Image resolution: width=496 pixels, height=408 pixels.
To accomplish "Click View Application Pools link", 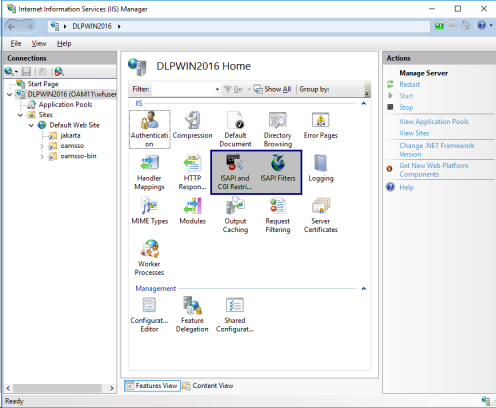I will pyautogui.click(x=434, y=122).
